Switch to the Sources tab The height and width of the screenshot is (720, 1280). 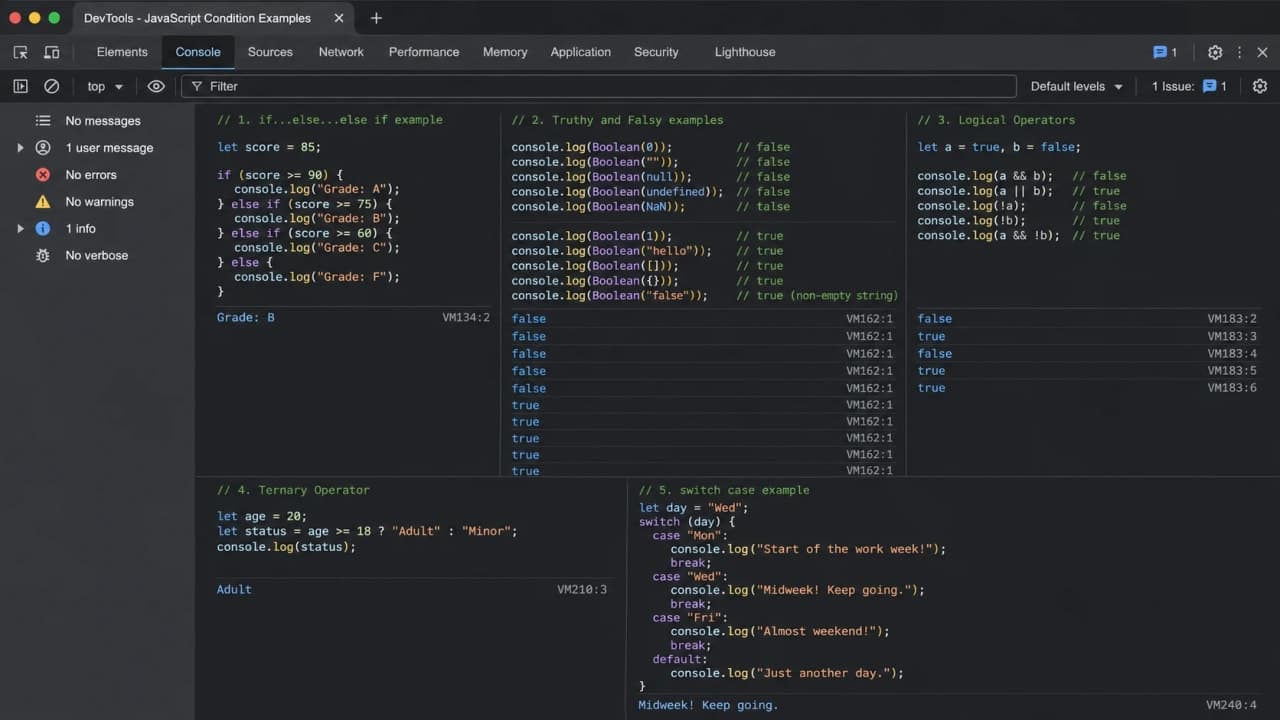click(270, 52)
